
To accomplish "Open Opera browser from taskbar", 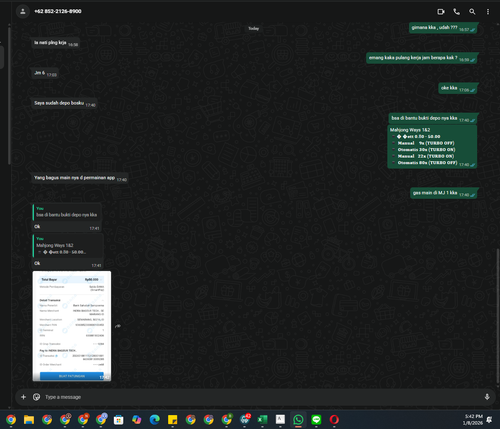I will click(x=334, y=420).
